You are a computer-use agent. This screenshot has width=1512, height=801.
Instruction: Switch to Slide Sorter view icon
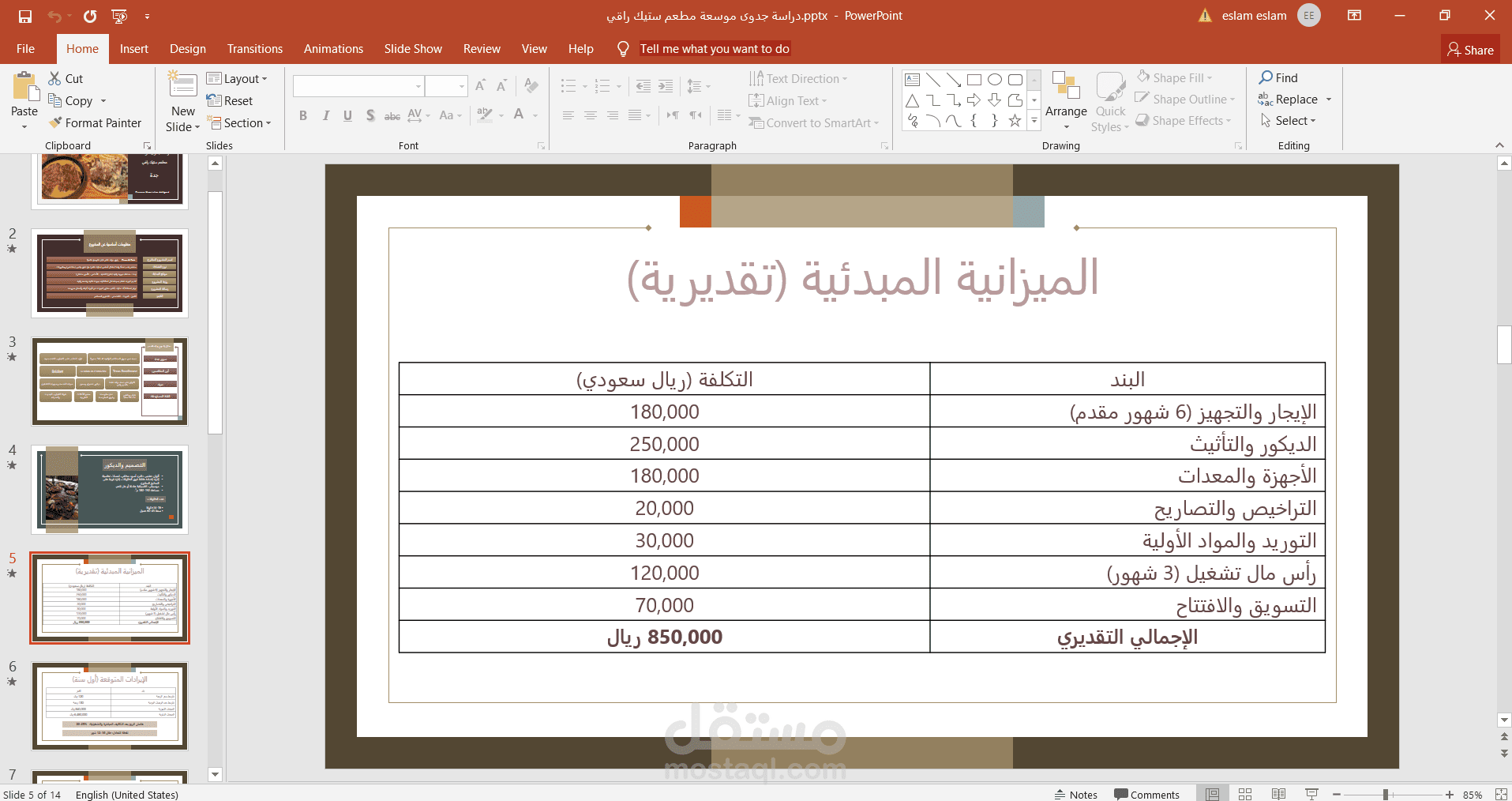[1245, 794]
